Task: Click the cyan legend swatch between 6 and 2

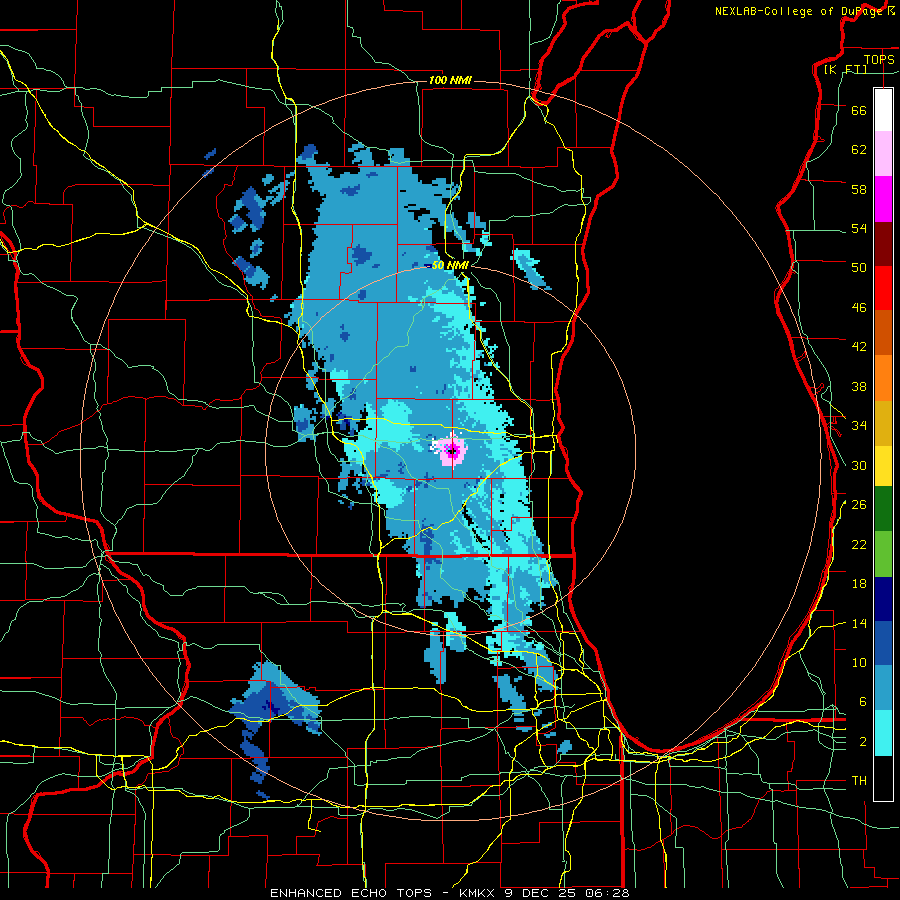Action: pyautogui.click(x=883, y=733)
